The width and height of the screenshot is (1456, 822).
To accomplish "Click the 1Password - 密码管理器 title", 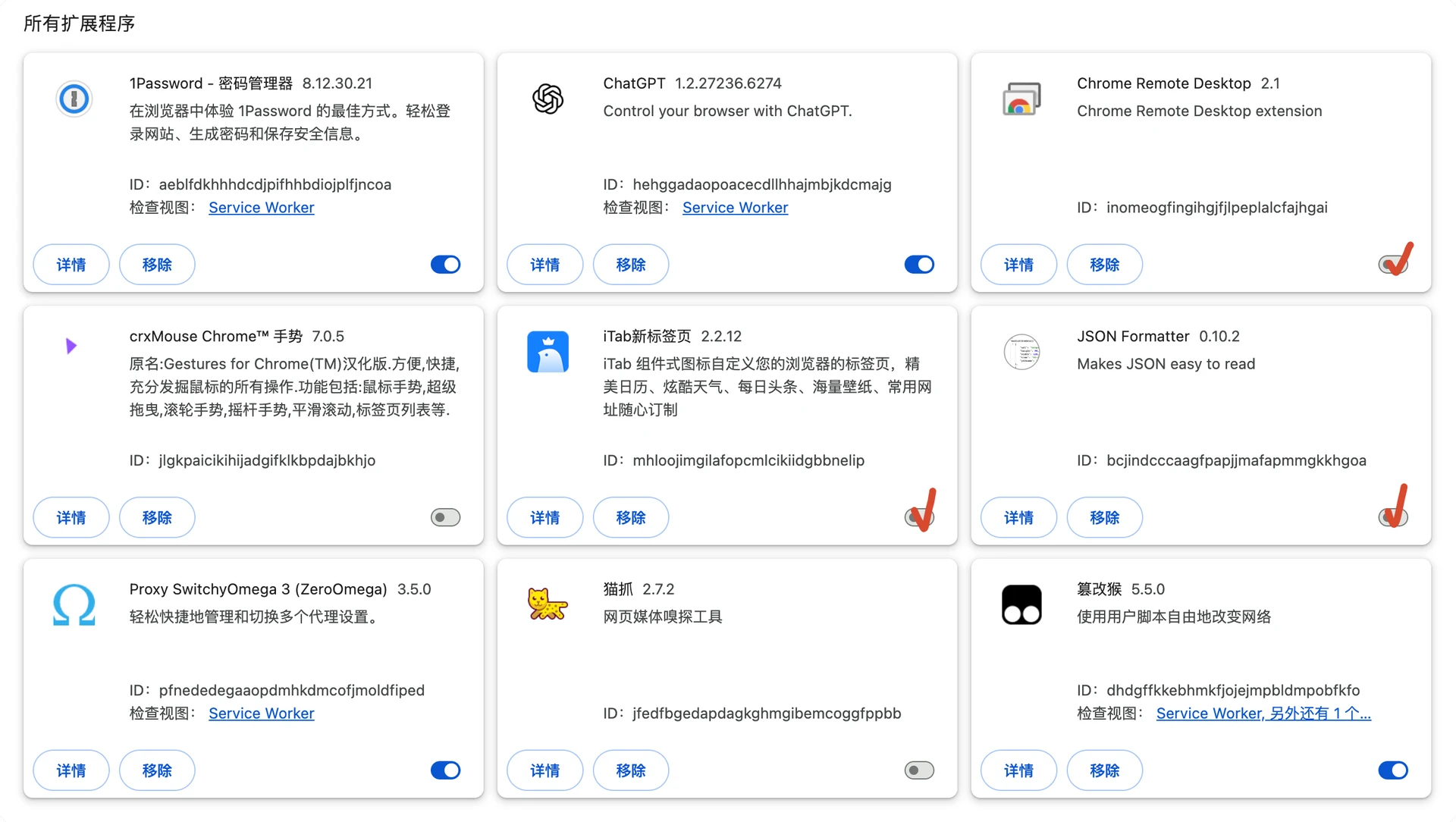I will (211, 83).
